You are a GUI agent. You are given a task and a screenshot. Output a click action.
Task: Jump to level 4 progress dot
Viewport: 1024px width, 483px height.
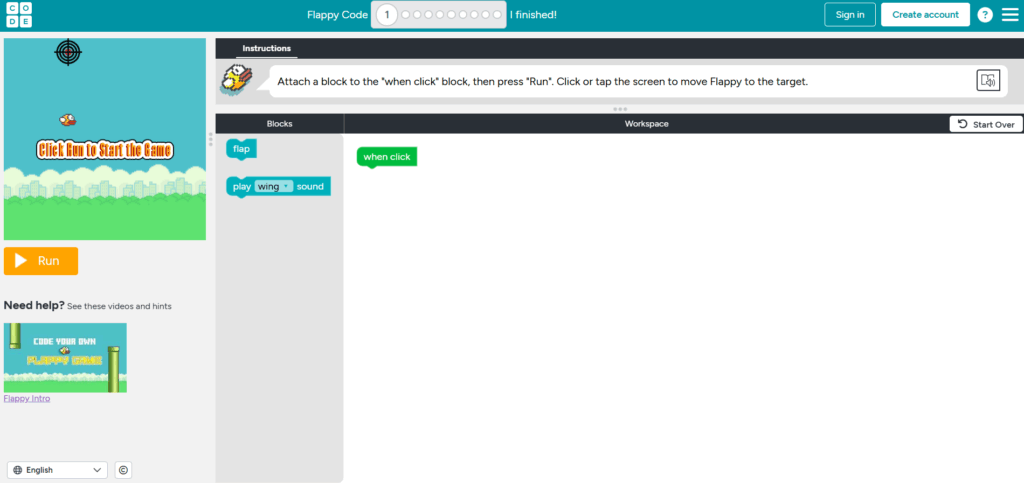[x=428, y=14]
